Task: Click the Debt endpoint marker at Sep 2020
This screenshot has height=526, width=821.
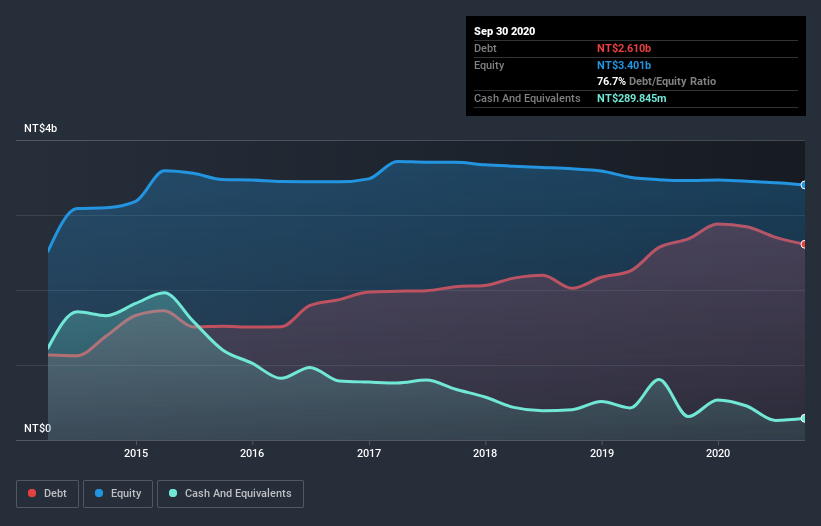Action: click(804, 244)
